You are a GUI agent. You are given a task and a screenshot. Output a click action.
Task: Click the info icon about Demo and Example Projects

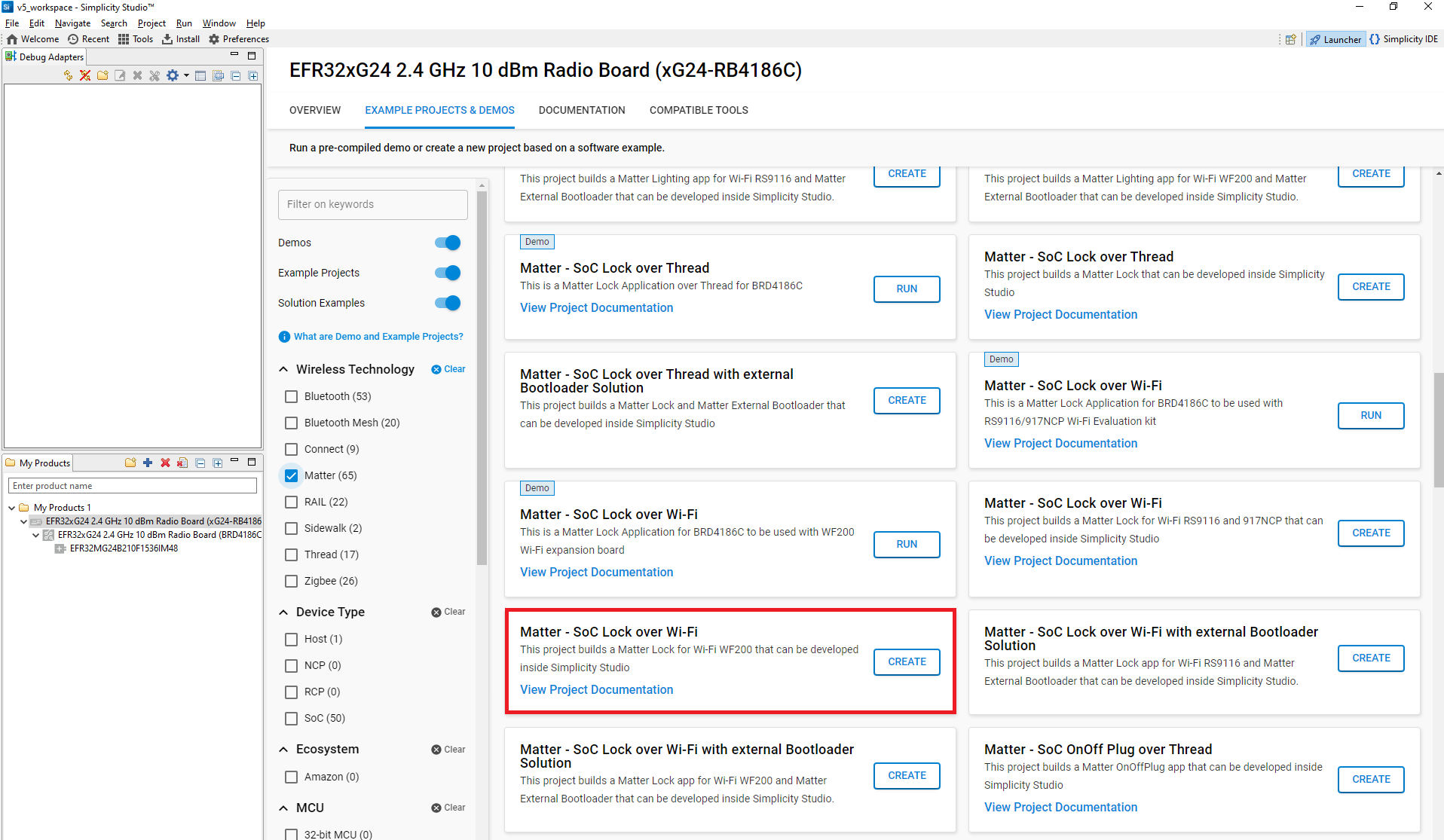click(284, 337)
